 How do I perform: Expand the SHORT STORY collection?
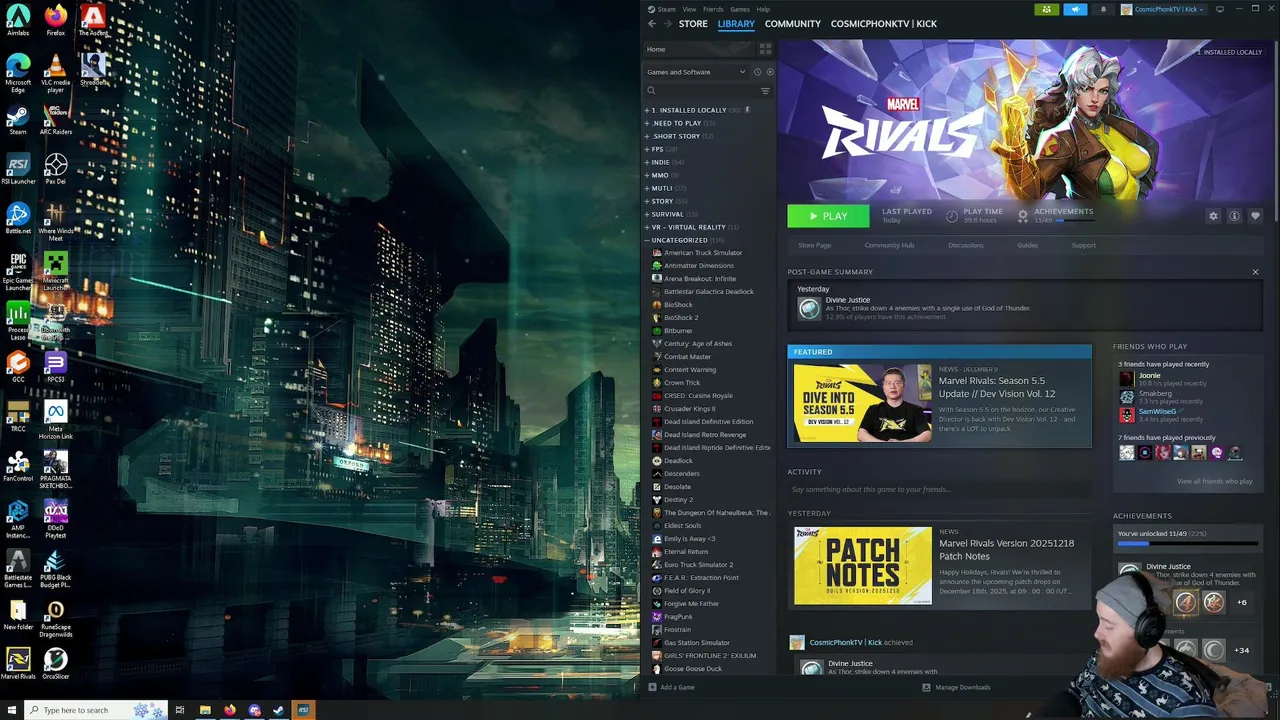[x=679, y=136]
